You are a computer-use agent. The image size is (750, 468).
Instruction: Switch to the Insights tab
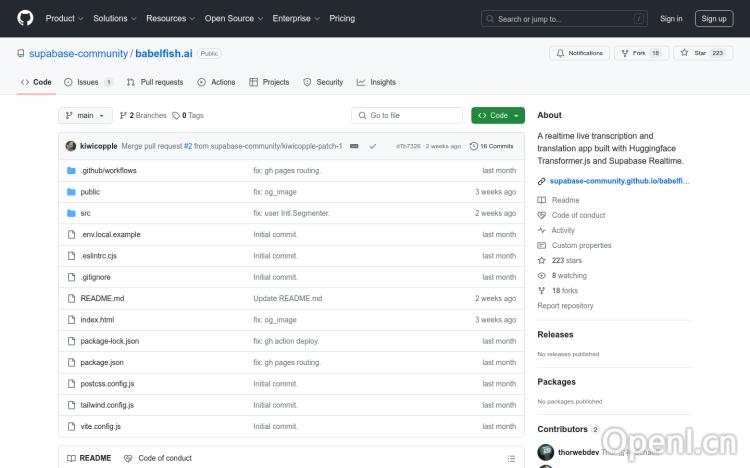click(x=376, y=82)
